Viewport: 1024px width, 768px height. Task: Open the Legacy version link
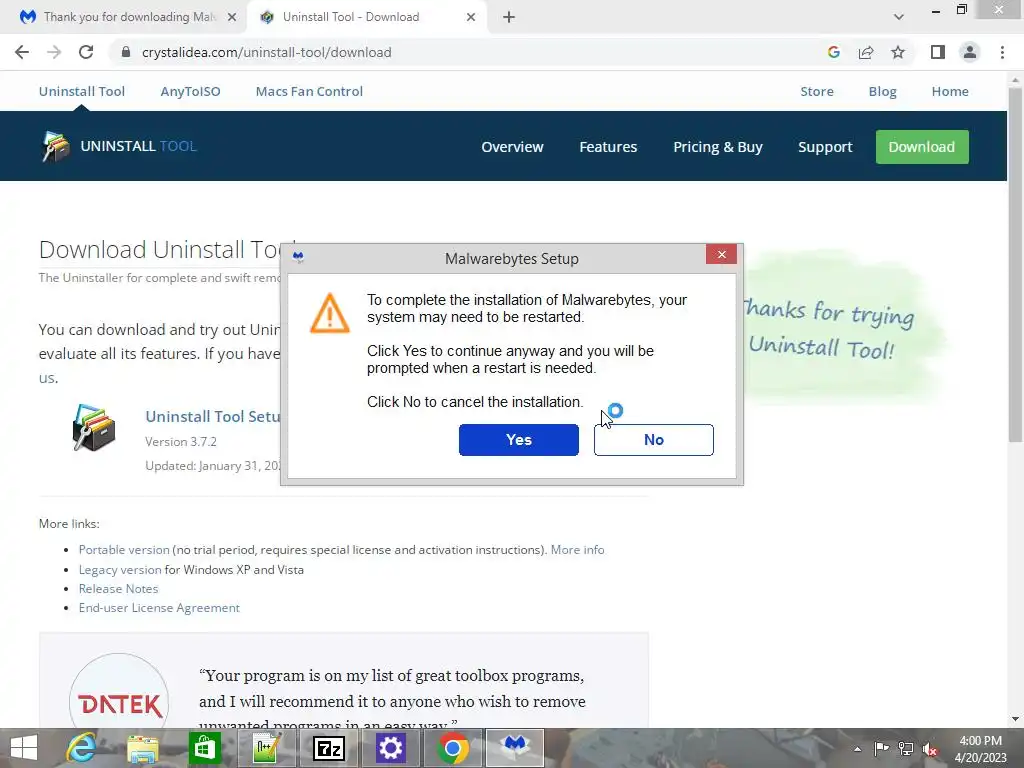[120, 569]
